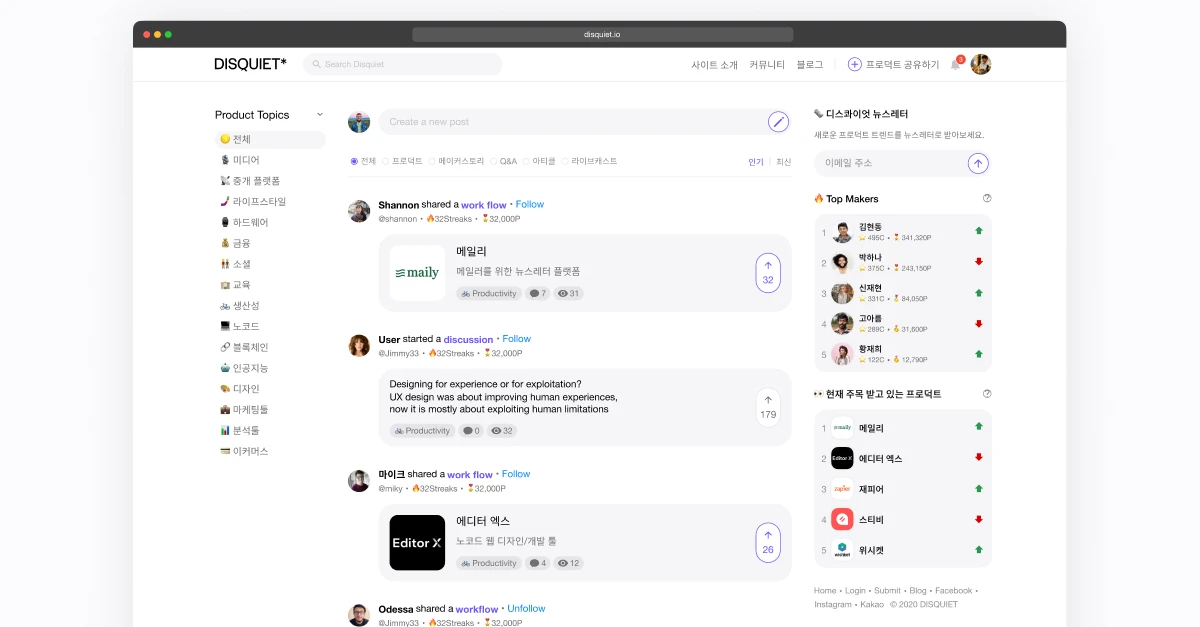Click the Search Disquiet field
The width and height of the screenshot is (1200, 627).
(x=402, y=64)
